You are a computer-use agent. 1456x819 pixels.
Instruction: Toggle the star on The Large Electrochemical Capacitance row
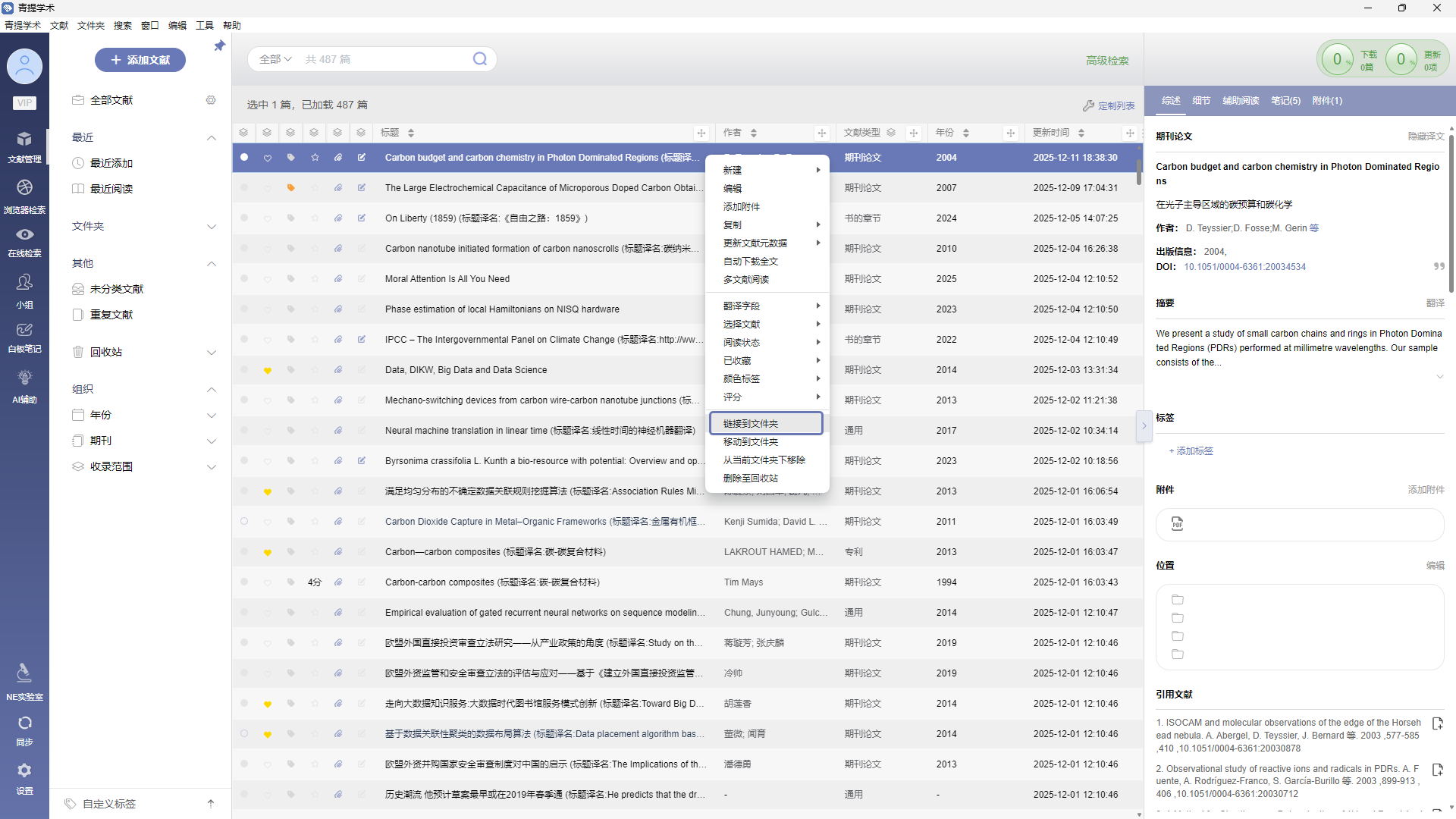pyautogui.click(x=315, y=188)
